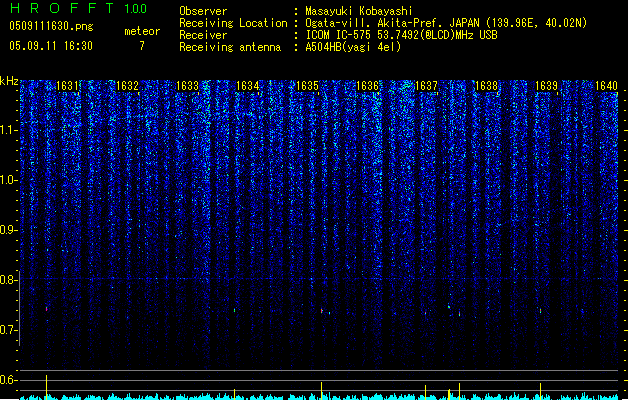Click the 0.9 kHz axis tick label

(8, 230)
